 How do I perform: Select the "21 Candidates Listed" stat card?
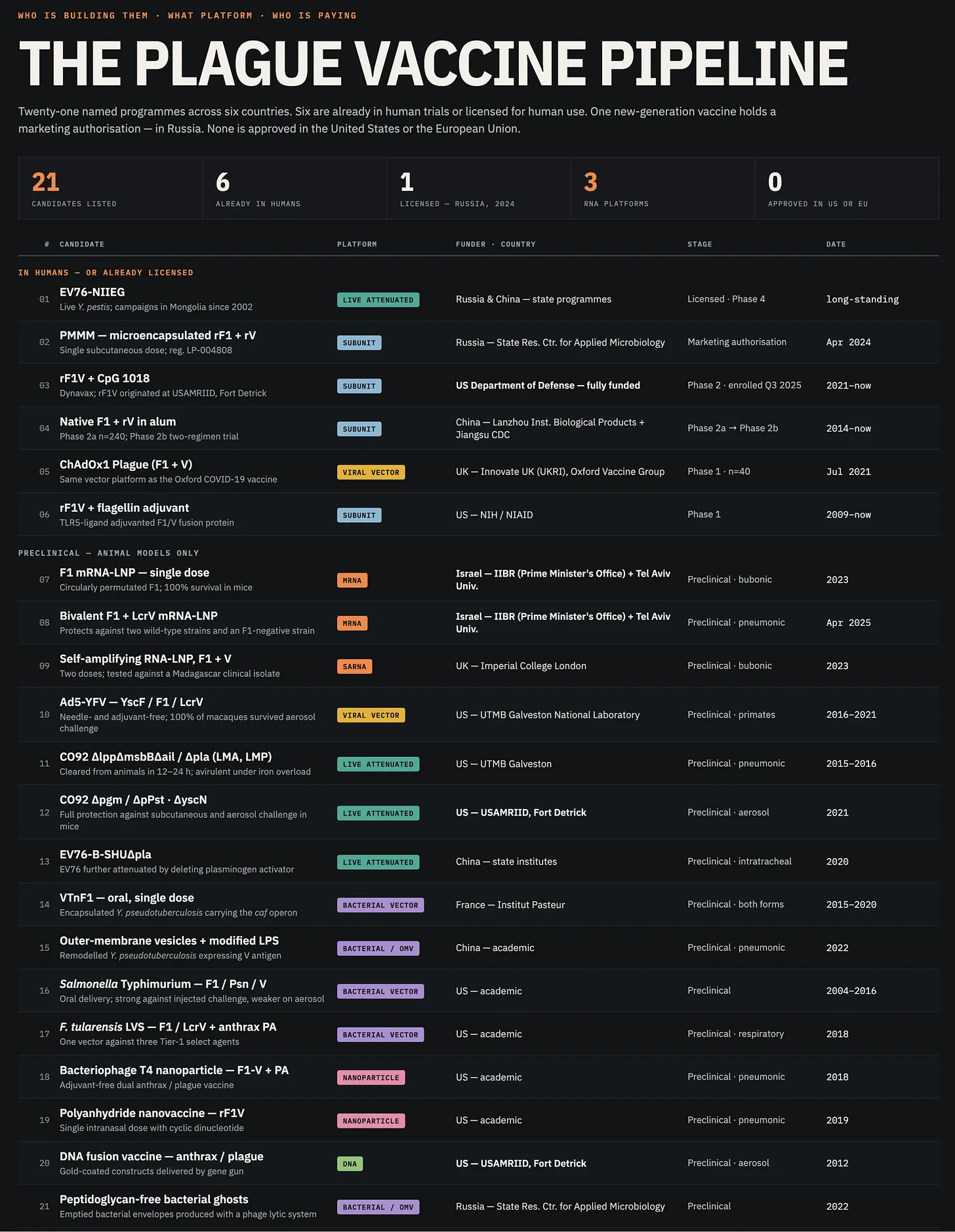(x=111, y=188)
